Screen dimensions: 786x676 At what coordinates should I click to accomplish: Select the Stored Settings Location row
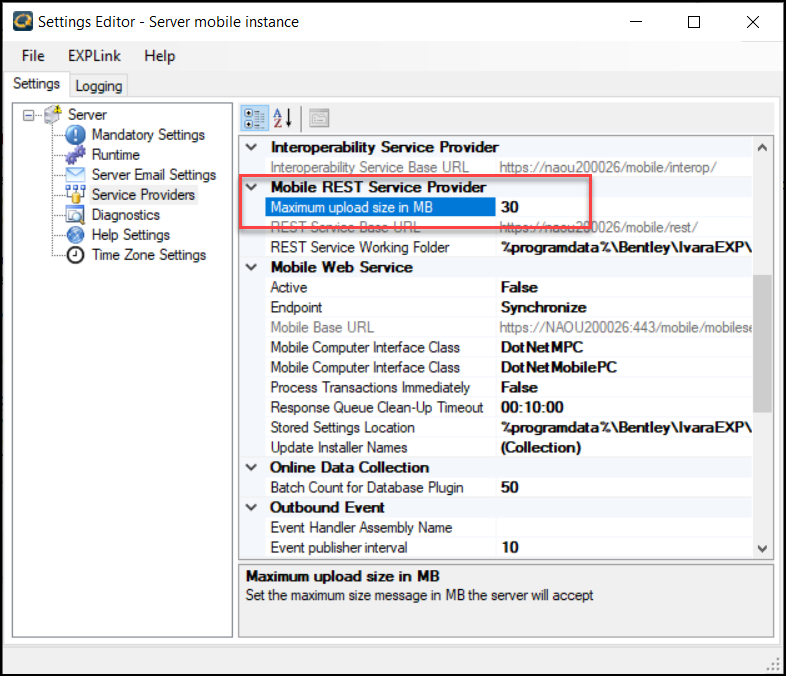(508, 427)
